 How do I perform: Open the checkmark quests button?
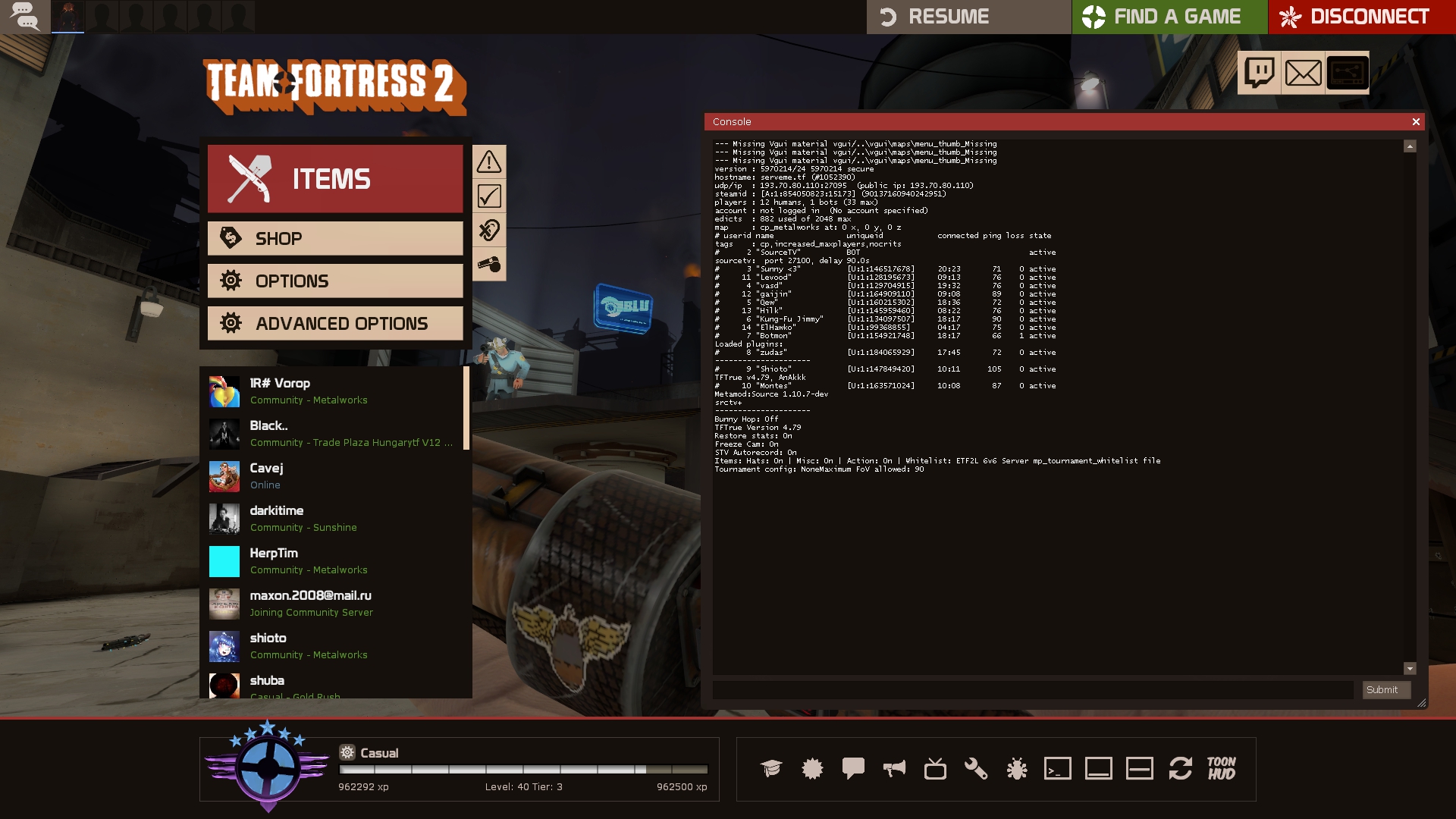(x=489, y=196)
